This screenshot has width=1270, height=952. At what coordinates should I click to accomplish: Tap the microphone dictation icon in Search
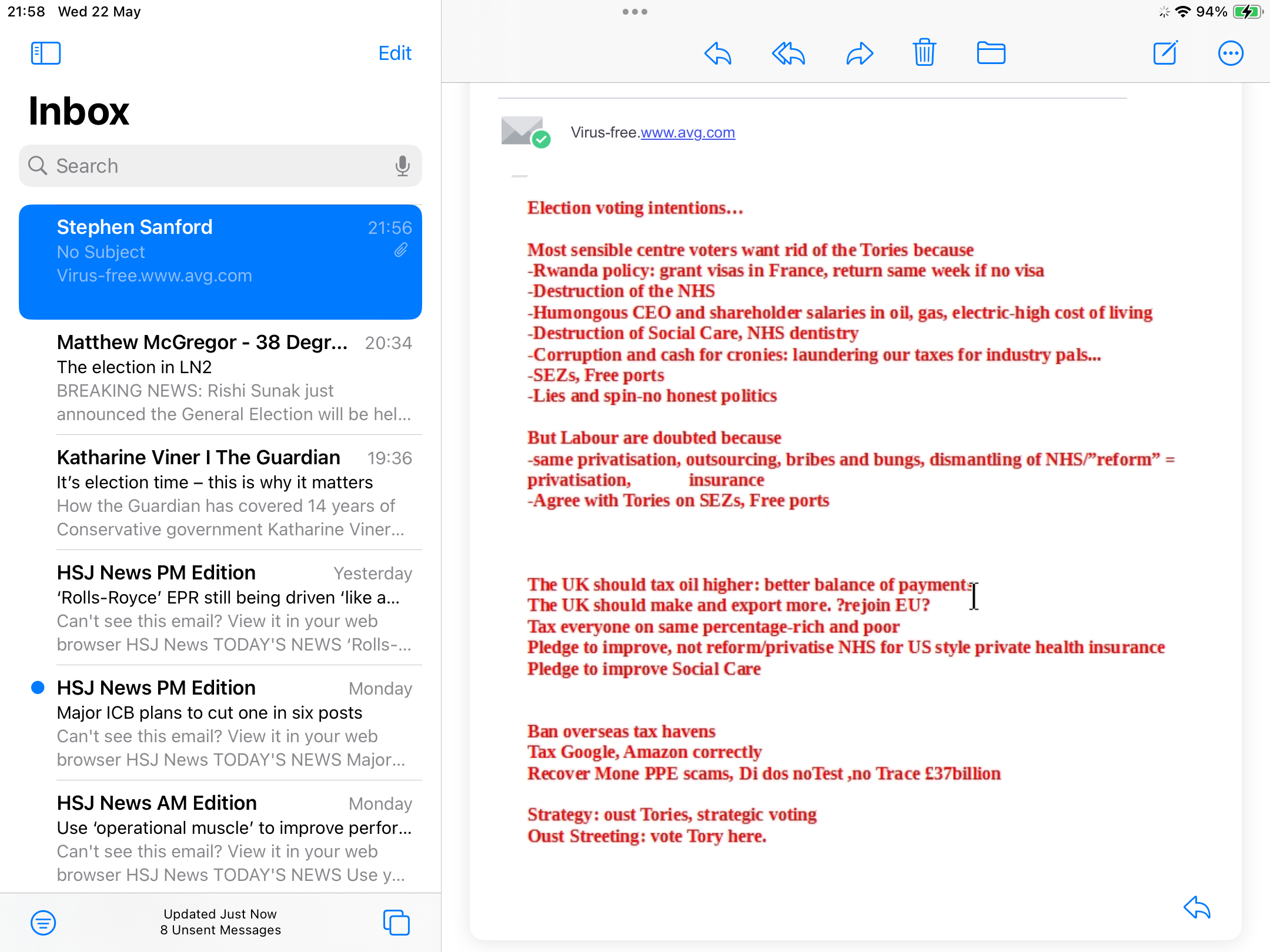[402, 166]
